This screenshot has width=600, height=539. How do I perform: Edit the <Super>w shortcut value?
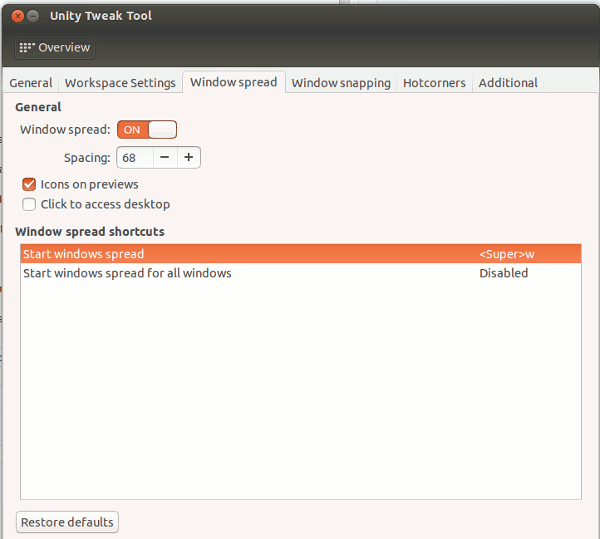click(507, 254)
